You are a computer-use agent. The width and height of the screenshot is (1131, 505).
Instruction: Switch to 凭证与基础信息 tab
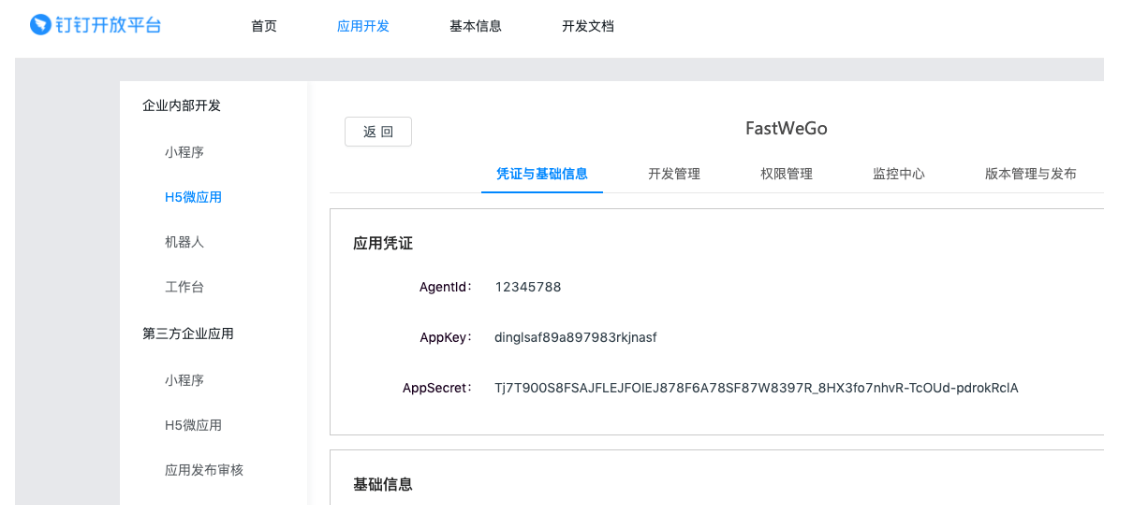542,174
